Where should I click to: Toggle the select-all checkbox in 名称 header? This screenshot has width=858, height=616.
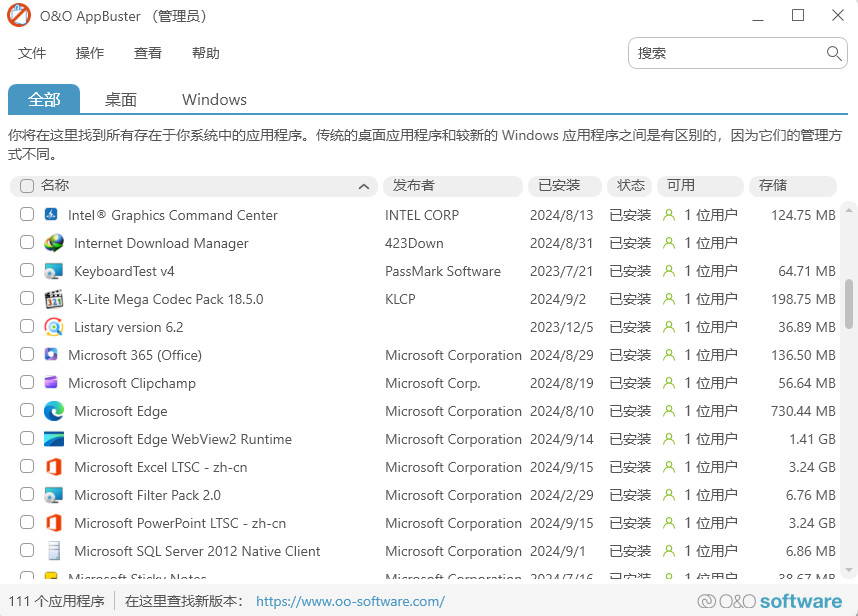27,185
